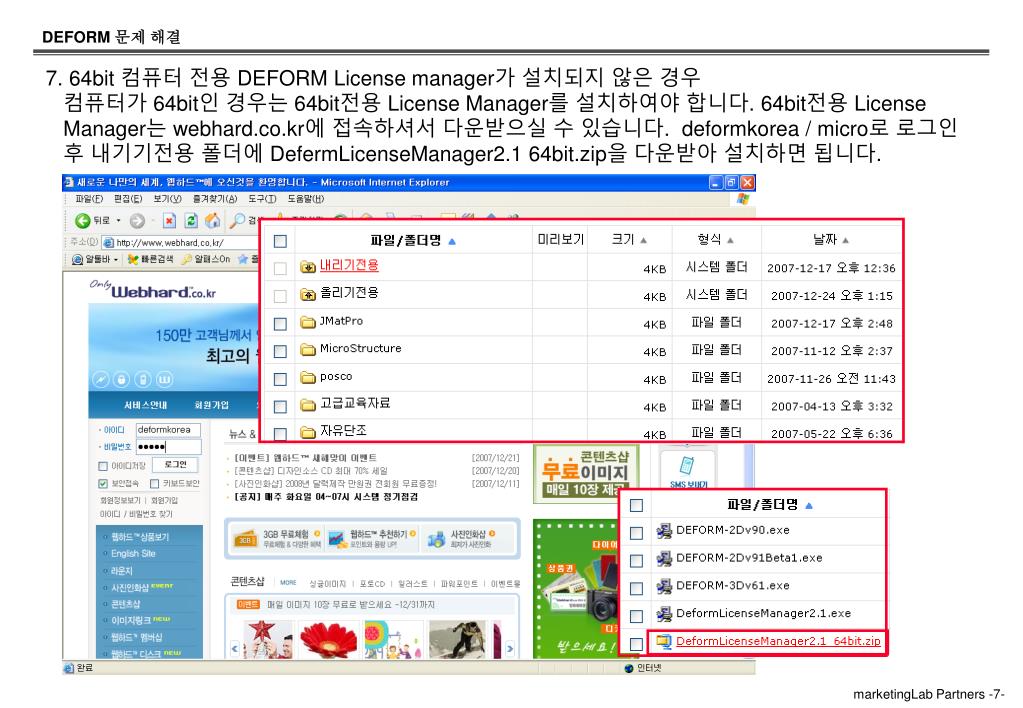This screenshot has height=708, width=1023.
Task: Click the 아이디 / 비밀번호 찾기 link
Action: click(x=136, y=514)
